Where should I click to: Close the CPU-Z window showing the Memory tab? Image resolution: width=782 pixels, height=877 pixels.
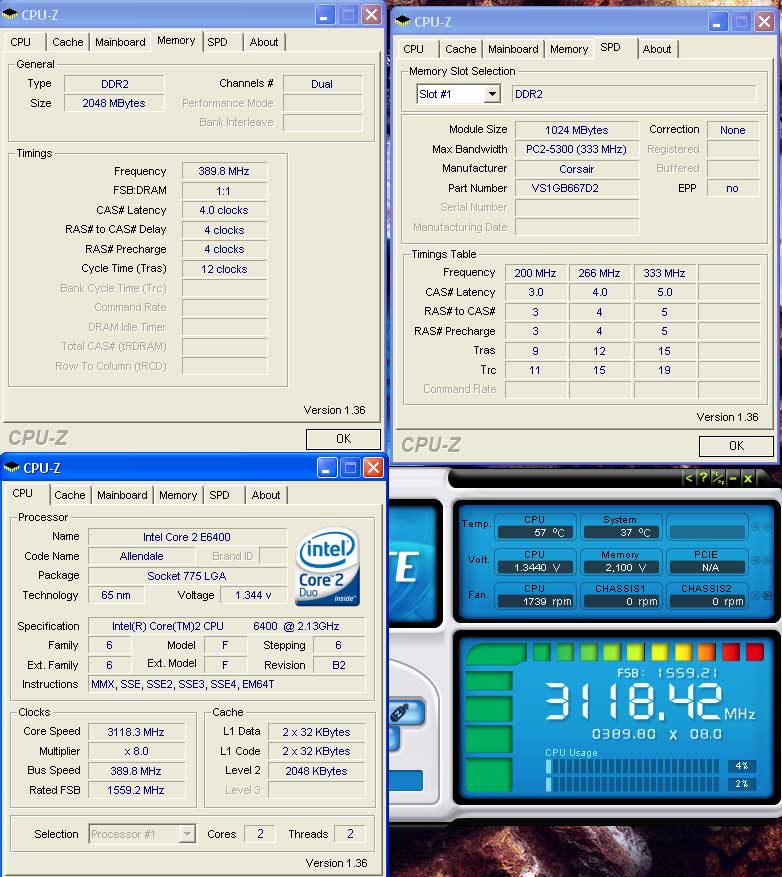point(371,15)
